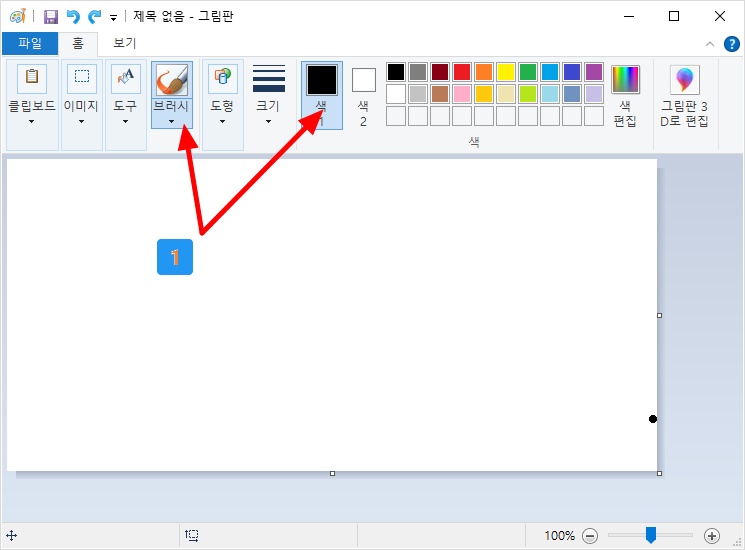Switch to the 홈 tab

[x=78, y=44]
